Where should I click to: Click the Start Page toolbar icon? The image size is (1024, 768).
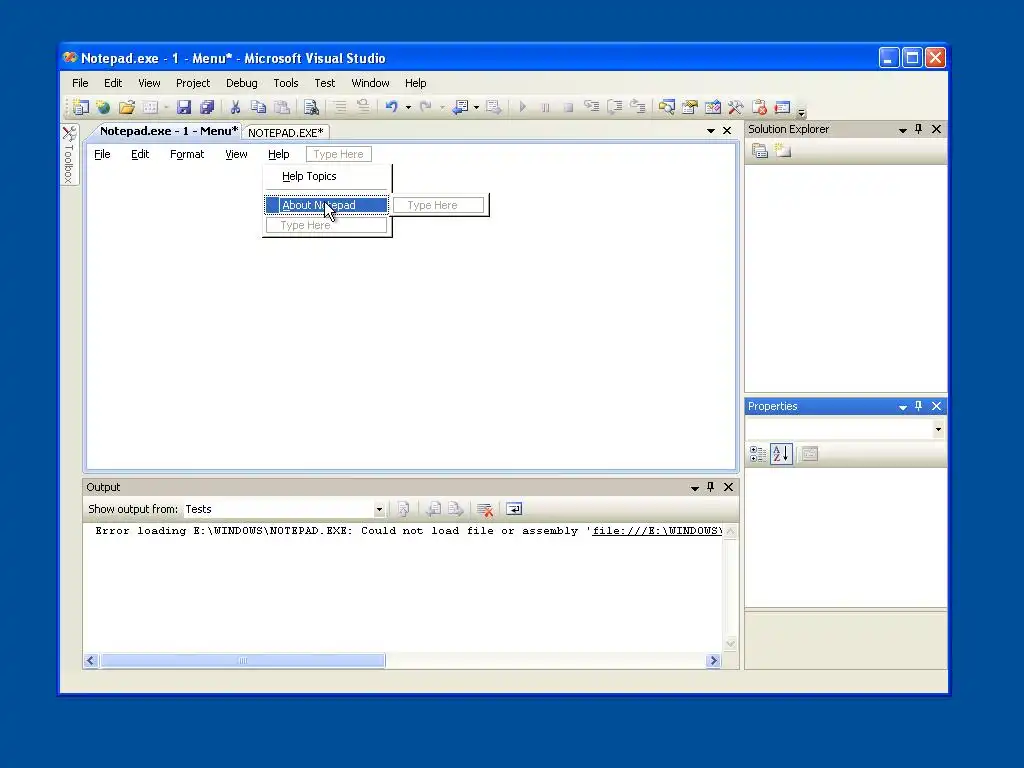click(x=782, y=107)
